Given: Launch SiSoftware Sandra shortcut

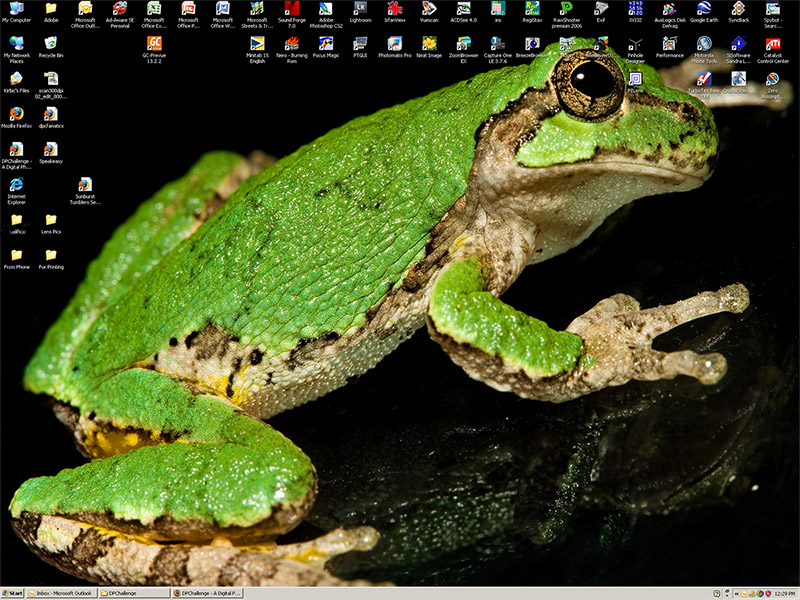Looking at the screenshot, I should coord(738,49).
